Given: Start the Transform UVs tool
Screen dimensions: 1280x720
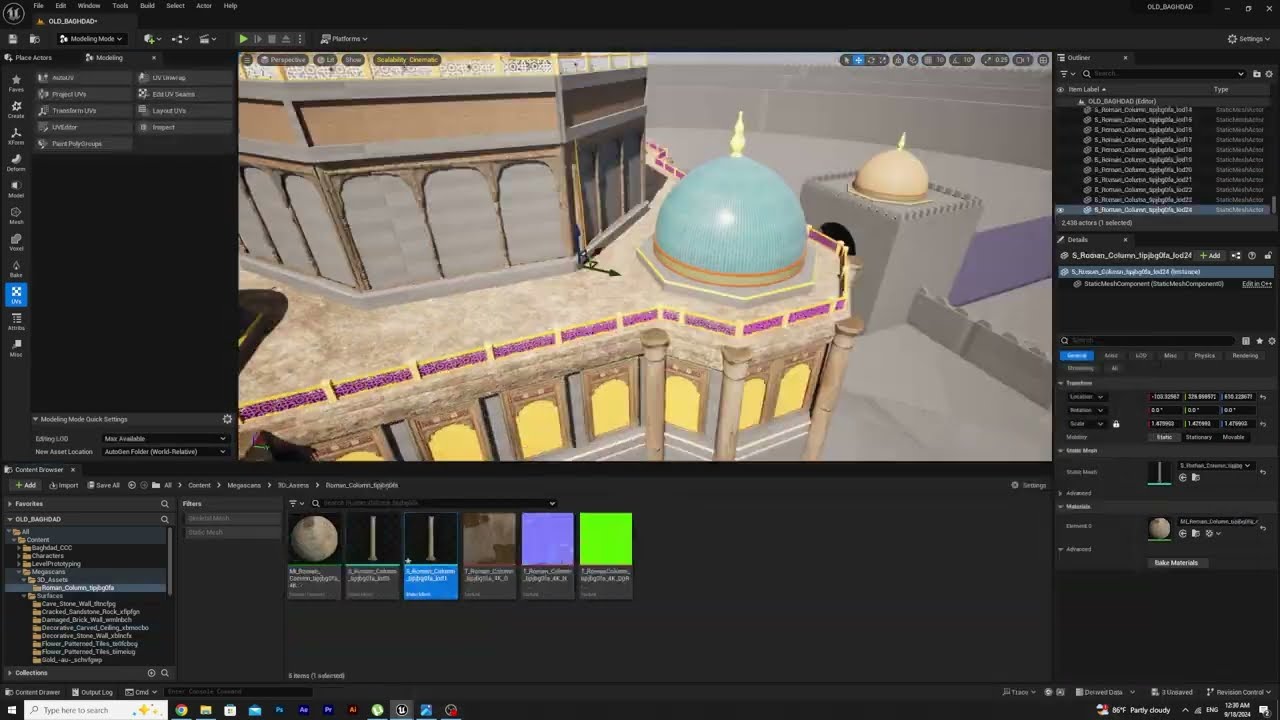Looking at the screenshot, I should (x=84, y=111).
